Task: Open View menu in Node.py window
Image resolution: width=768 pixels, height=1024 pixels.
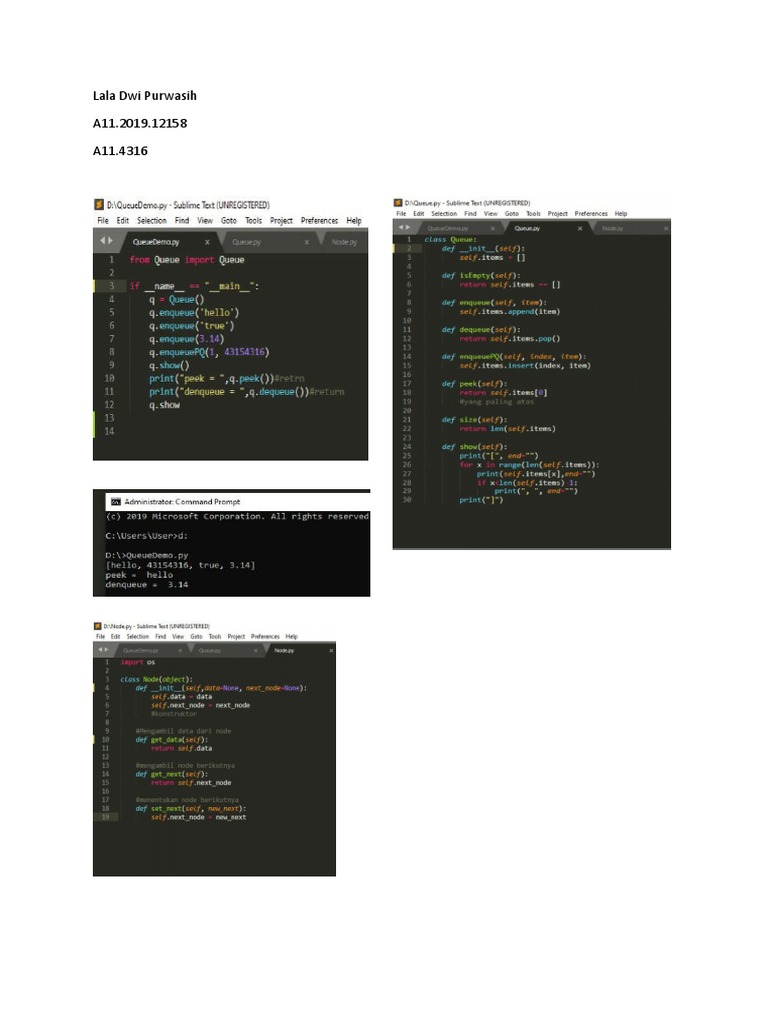Action: (x=178, y=636)
